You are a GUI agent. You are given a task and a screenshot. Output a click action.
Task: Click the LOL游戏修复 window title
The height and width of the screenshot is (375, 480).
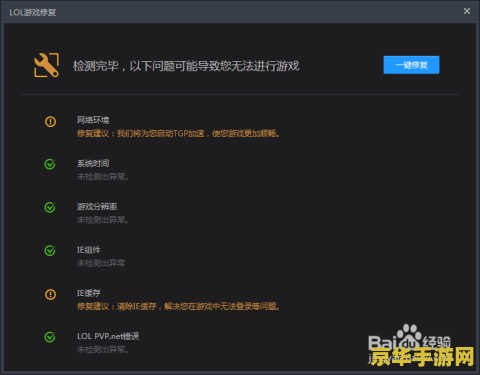pyautogui.click(x=33, y=13)
